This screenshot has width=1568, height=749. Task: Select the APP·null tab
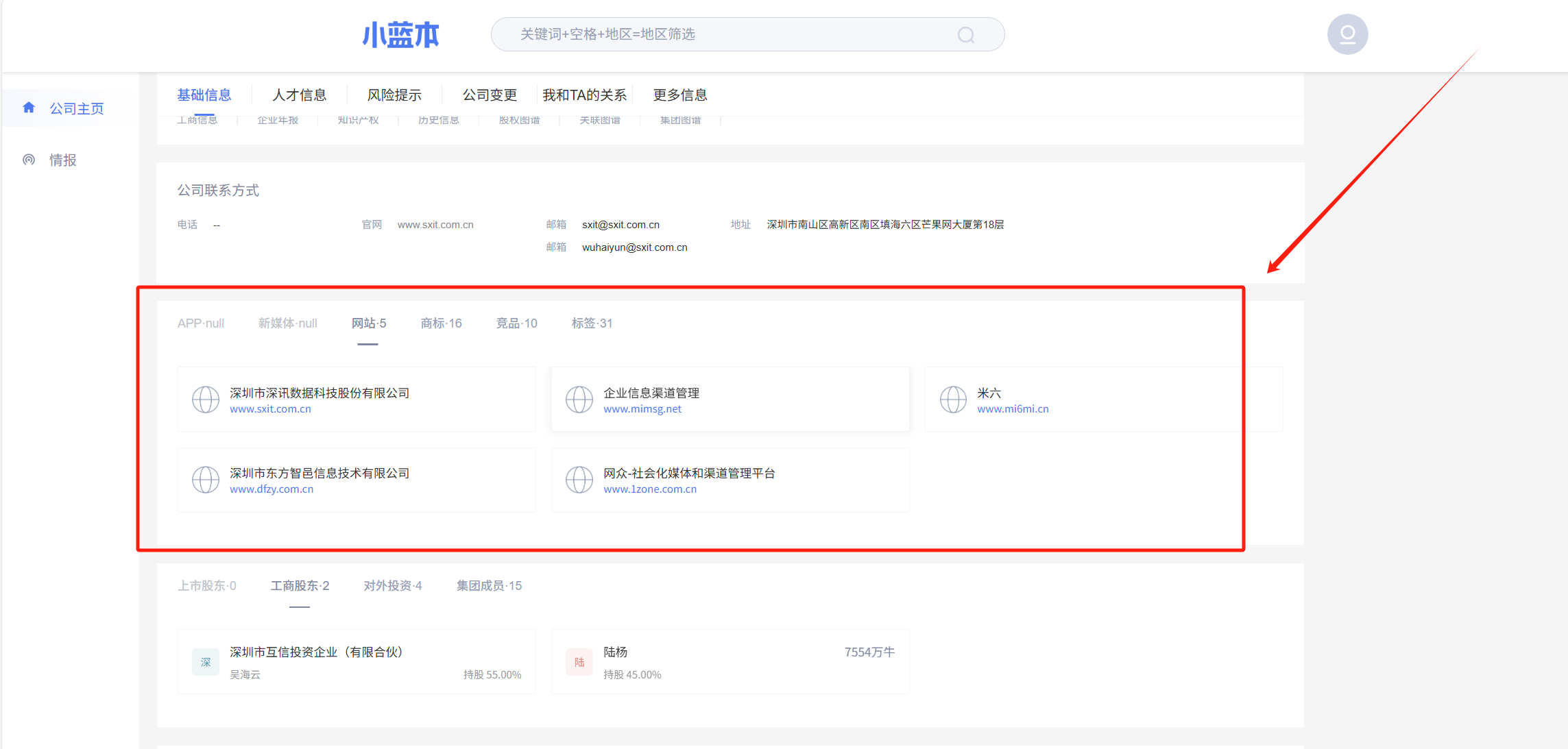tap(201, 323)
